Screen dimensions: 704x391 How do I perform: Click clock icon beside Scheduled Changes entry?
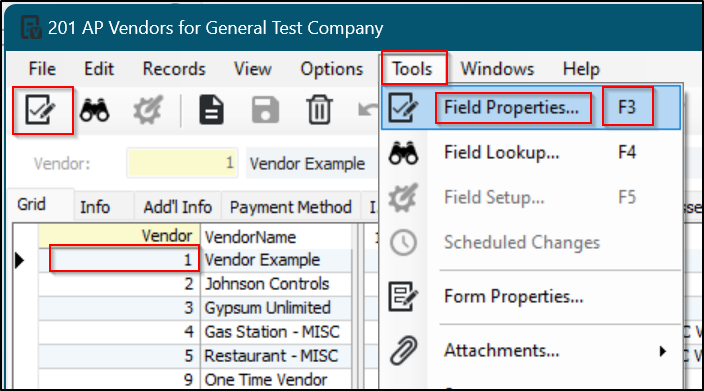click(403, 242)
